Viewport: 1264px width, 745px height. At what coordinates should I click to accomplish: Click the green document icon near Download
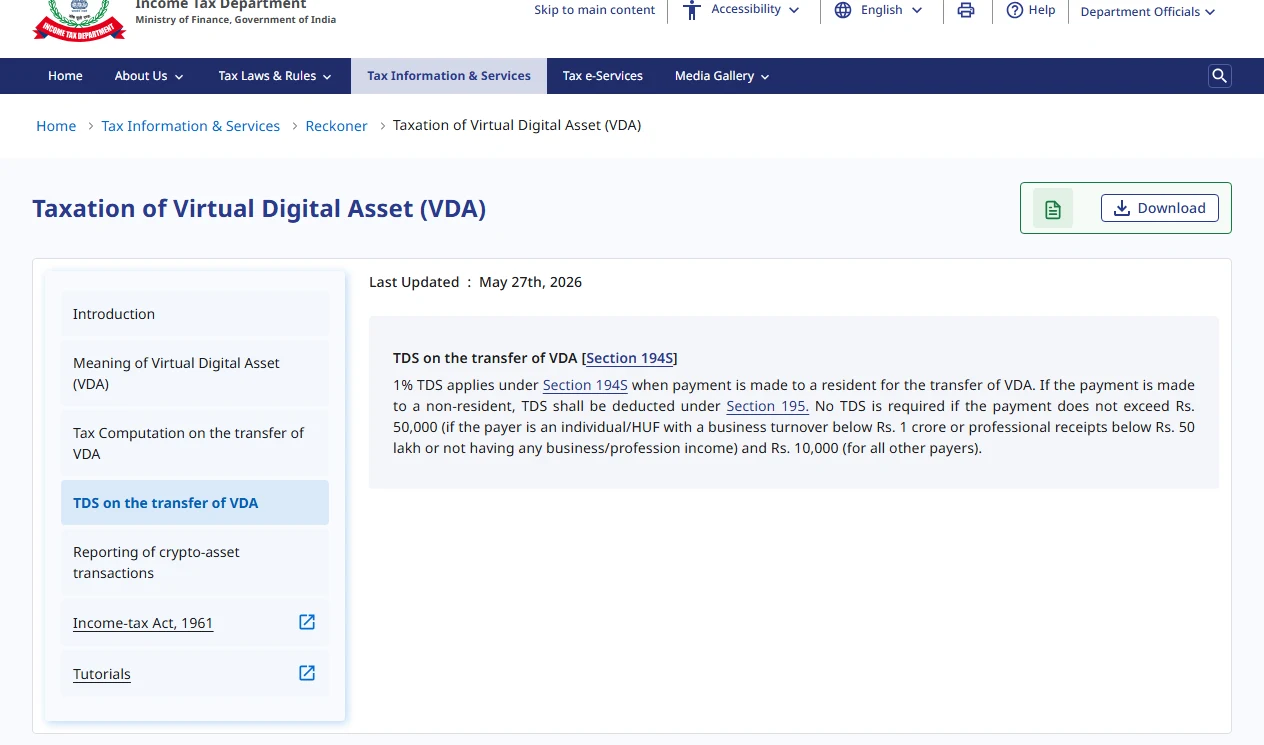[1053, 208]
